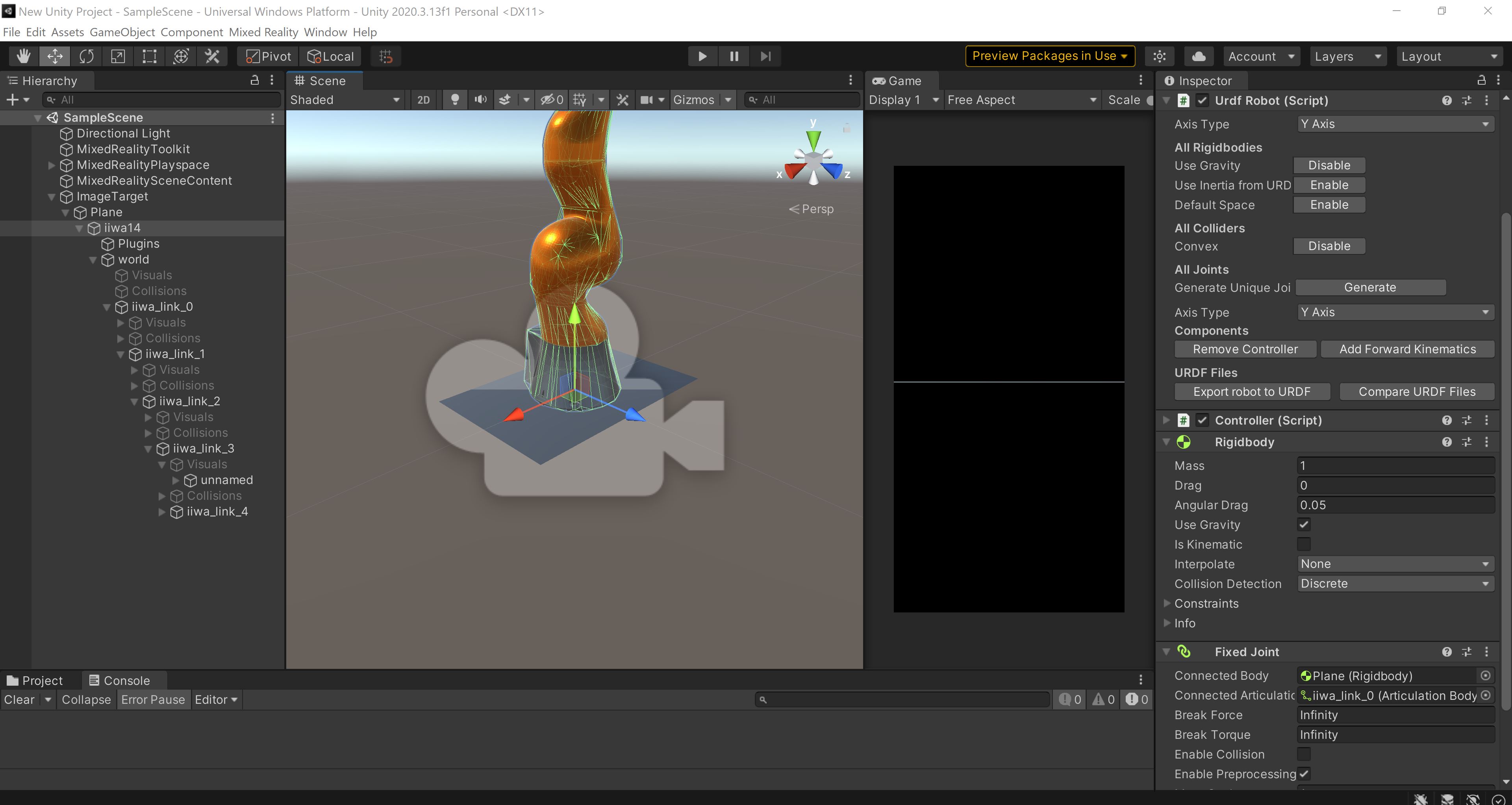Open the top Axis Type dropdown
The image size is (1512, 805).
pos(1395,124)
